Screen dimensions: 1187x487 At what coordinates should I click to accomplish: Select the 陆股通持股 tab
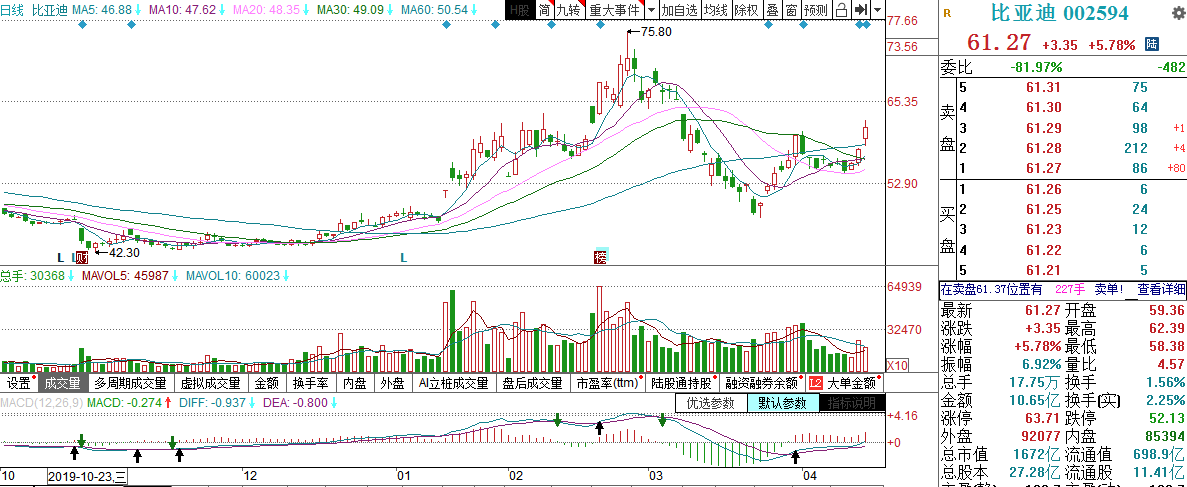pyautogui.click(x=681, y=383)
